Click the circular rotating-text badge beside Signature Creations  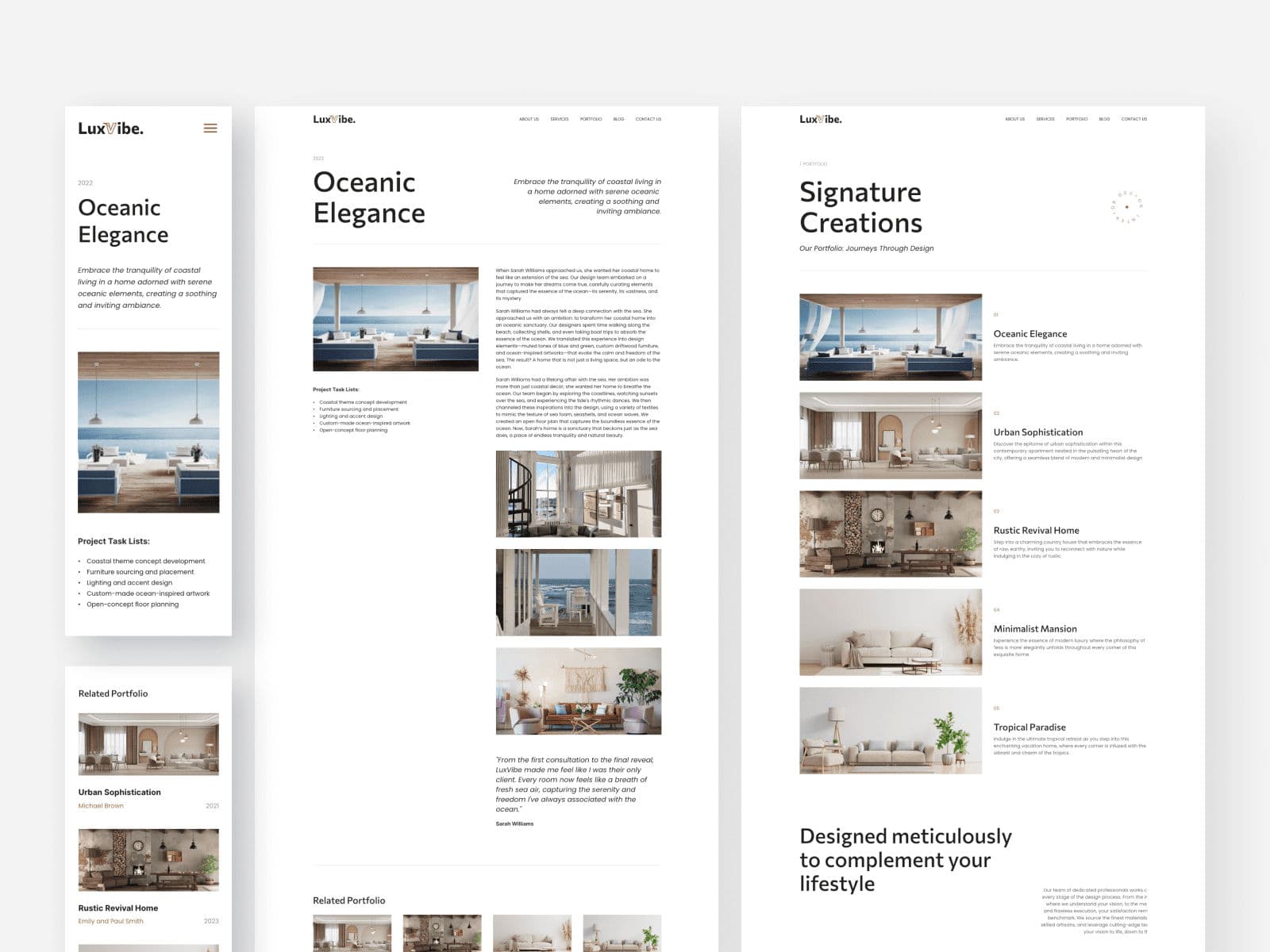(1126, 207)
